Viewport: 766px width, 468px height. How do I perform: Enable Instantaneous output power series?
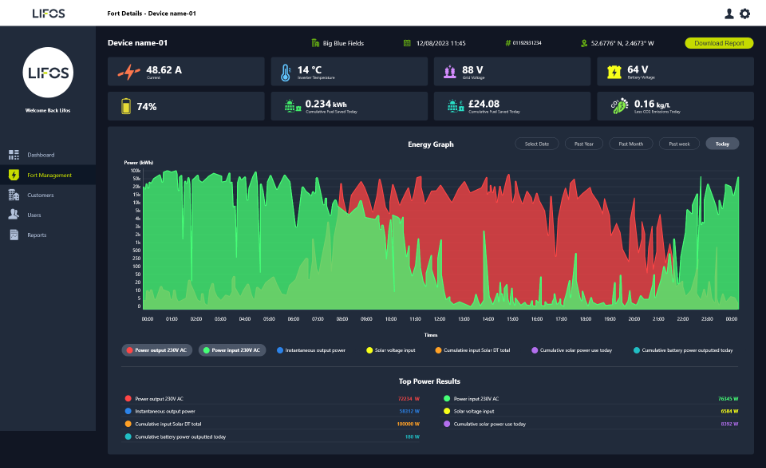point(312,351)
